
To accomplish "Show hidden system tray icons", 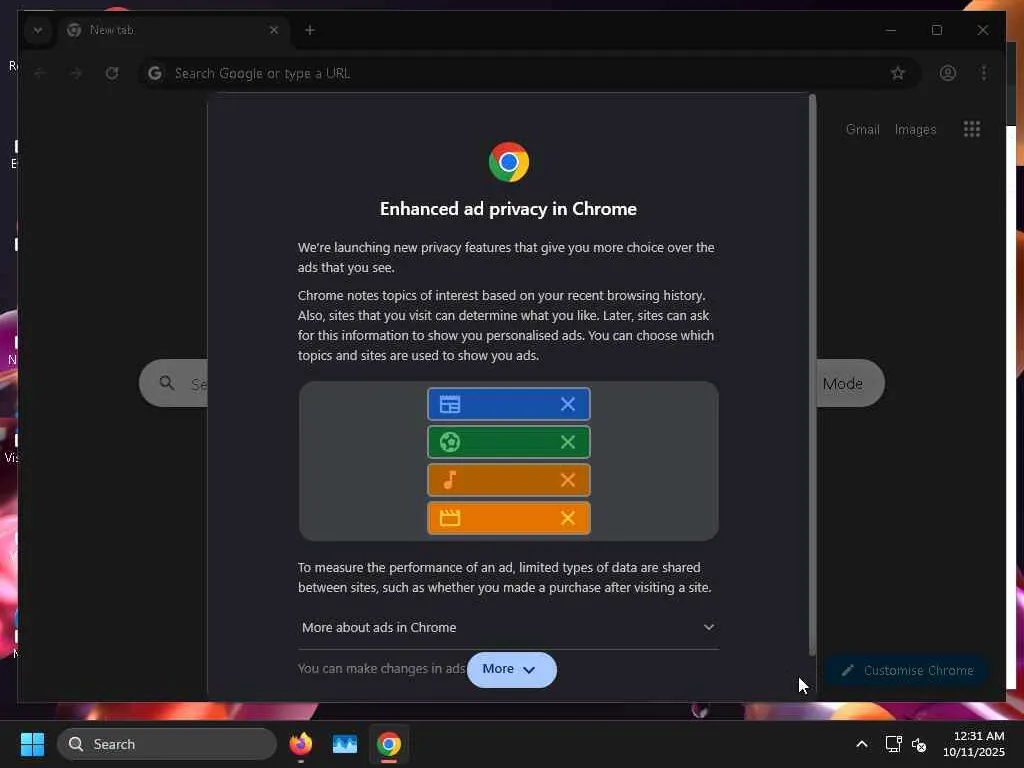I will click(x=862, y=744).
